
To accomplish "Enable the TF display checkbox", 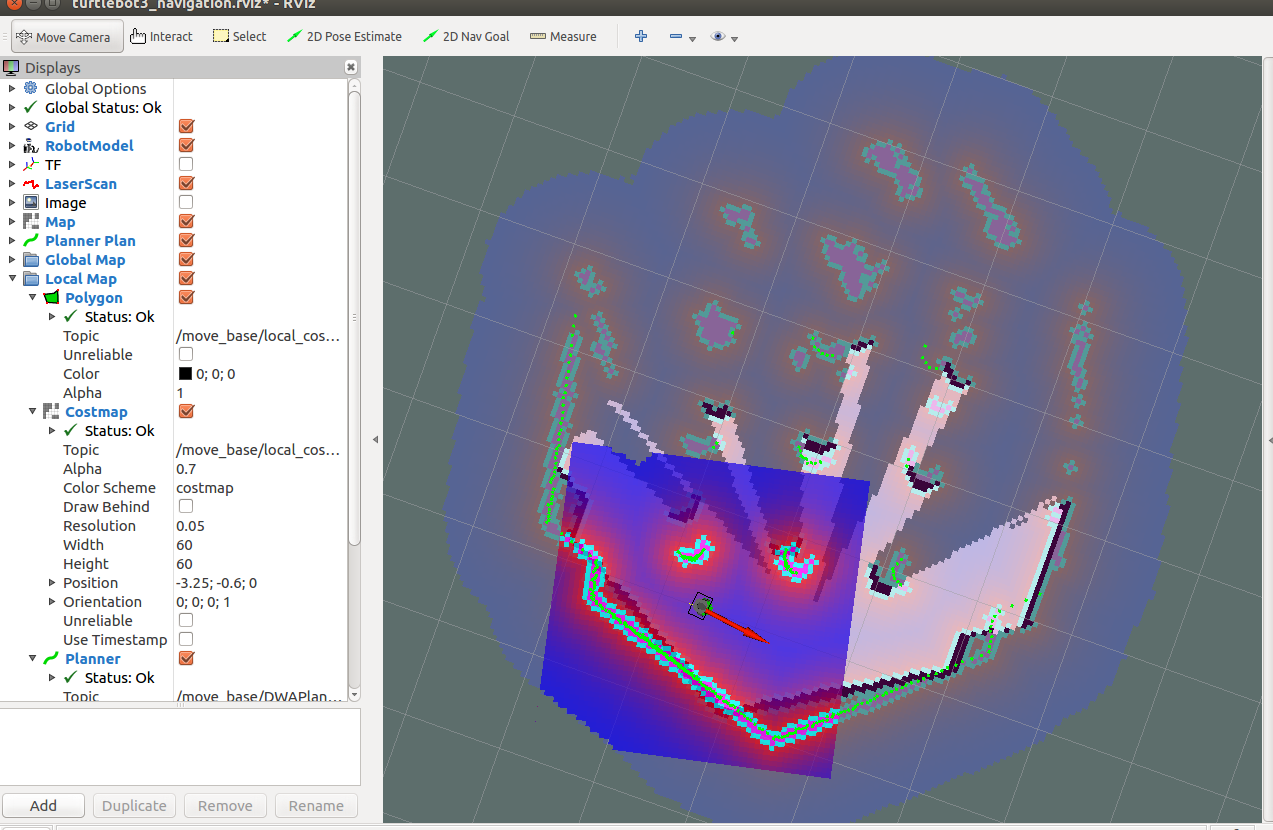I will point(186,164).
